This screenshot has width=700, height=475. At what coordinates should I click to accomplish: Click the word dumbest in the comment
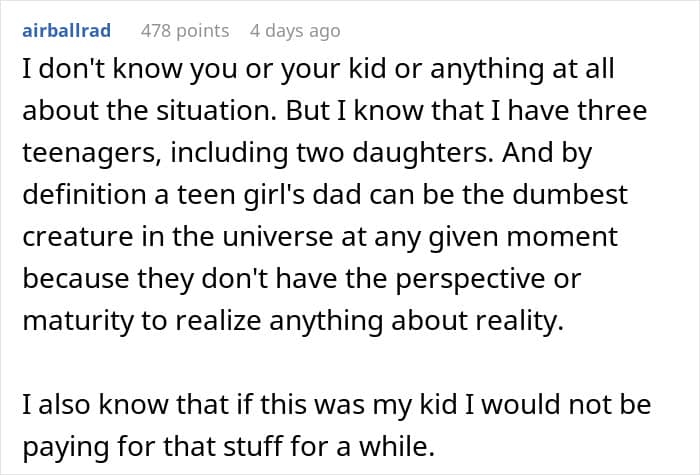pyautogui.click(x=570, y=194)
